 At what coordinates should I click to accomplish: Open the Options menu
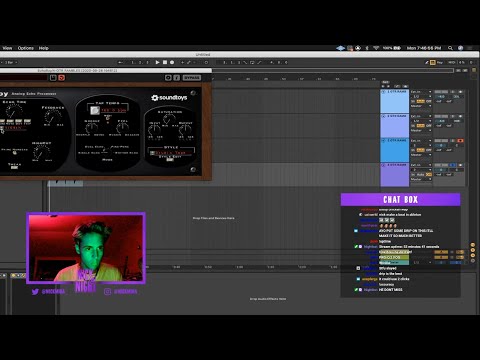click(26, 48)
